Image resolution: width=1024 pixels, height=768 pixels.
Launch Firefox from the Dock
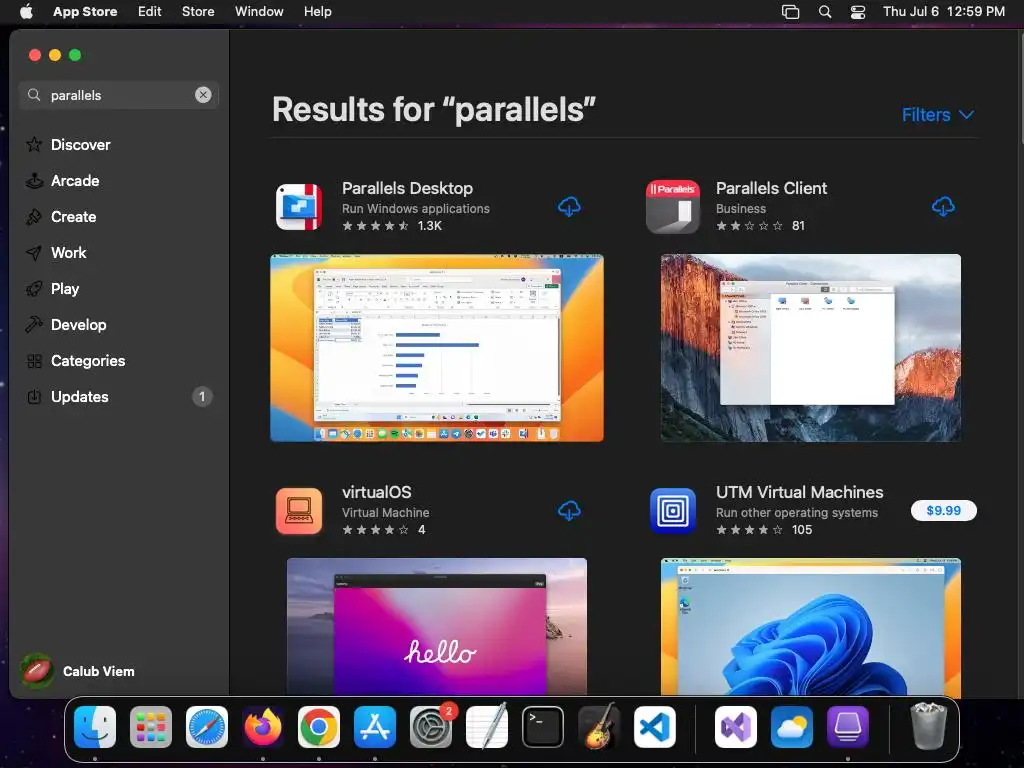coord(263,727)
